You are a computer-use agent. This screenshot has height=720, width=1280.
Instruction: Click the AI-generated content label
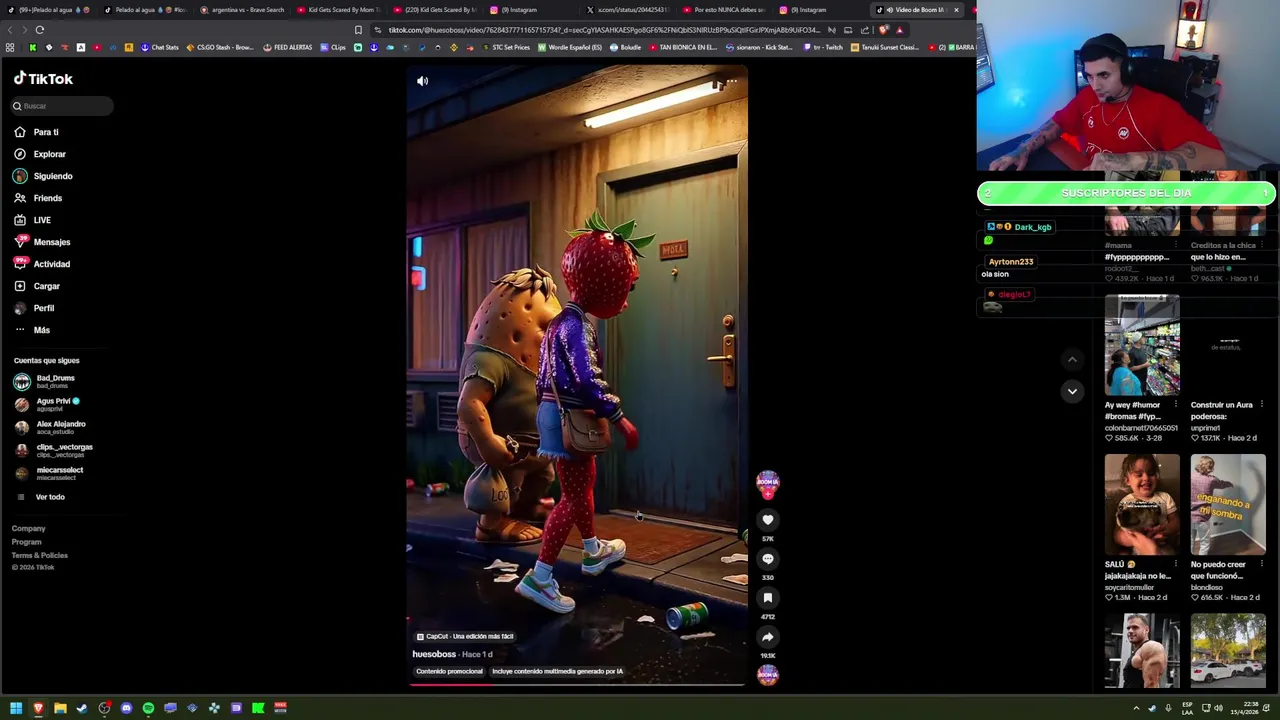coord(557,671)
